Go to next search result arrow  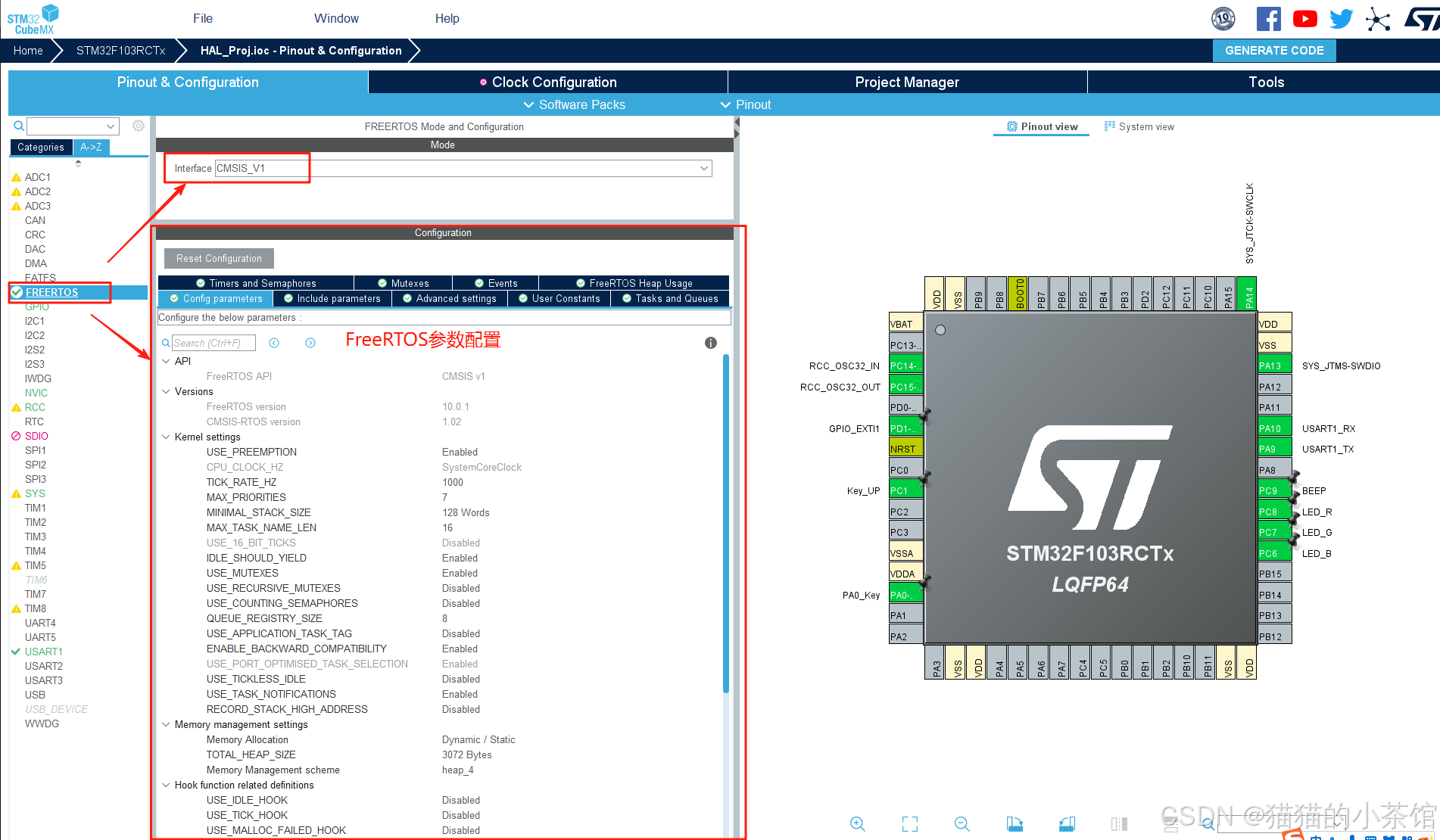click(310, 343)
